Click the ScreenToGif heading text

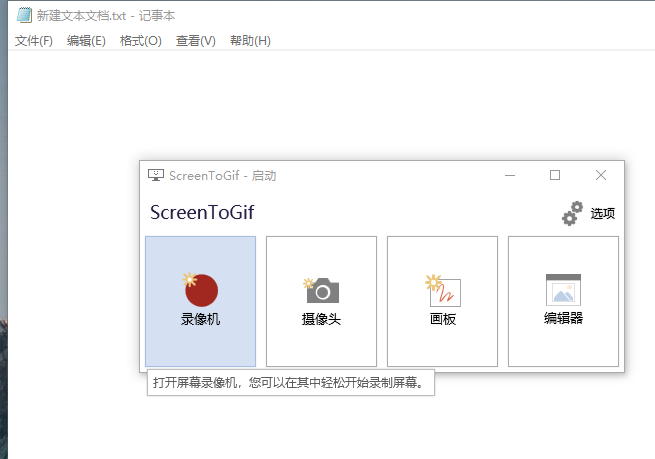pyautogui.click(x=202, y=213)
